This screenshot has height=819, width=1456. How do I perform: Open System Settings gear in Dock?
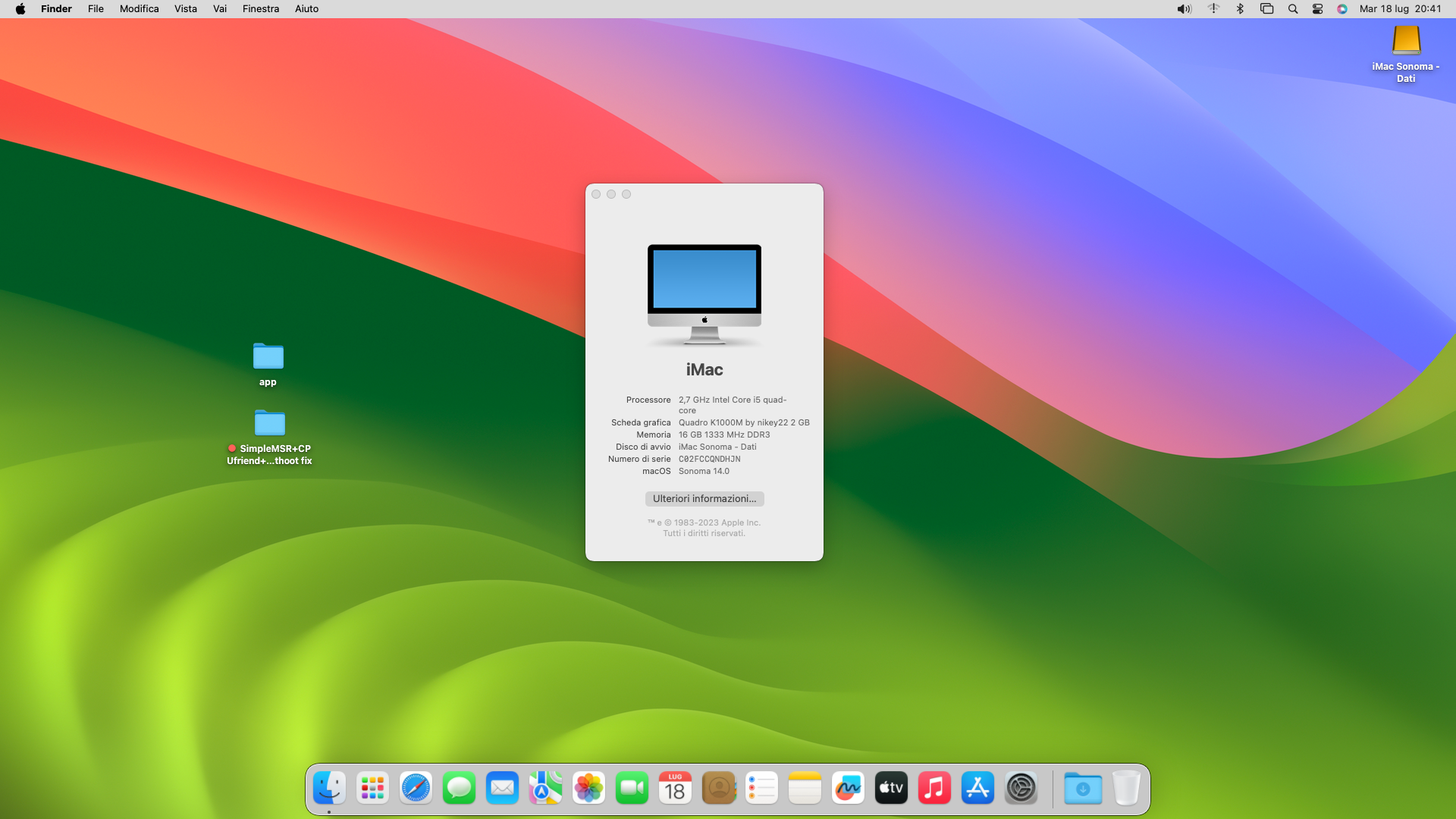(x=1021, y=789)
